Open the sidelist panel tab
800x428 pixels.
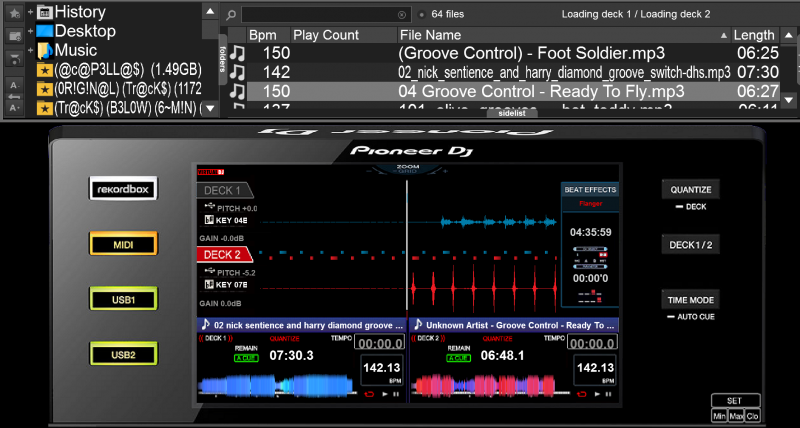point(511,113)
